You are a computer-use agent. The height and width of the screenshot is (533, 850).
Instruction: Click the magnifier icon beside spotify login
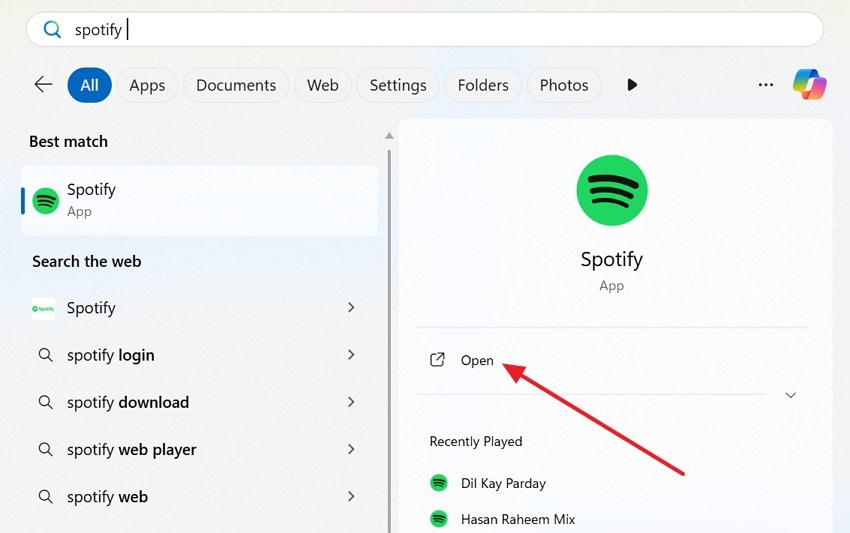click(x=46, y=355)
